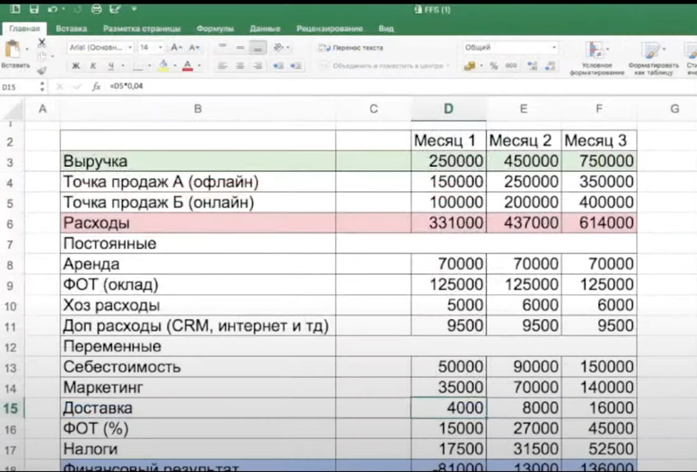Select cell with value 331000

(449, 223)
